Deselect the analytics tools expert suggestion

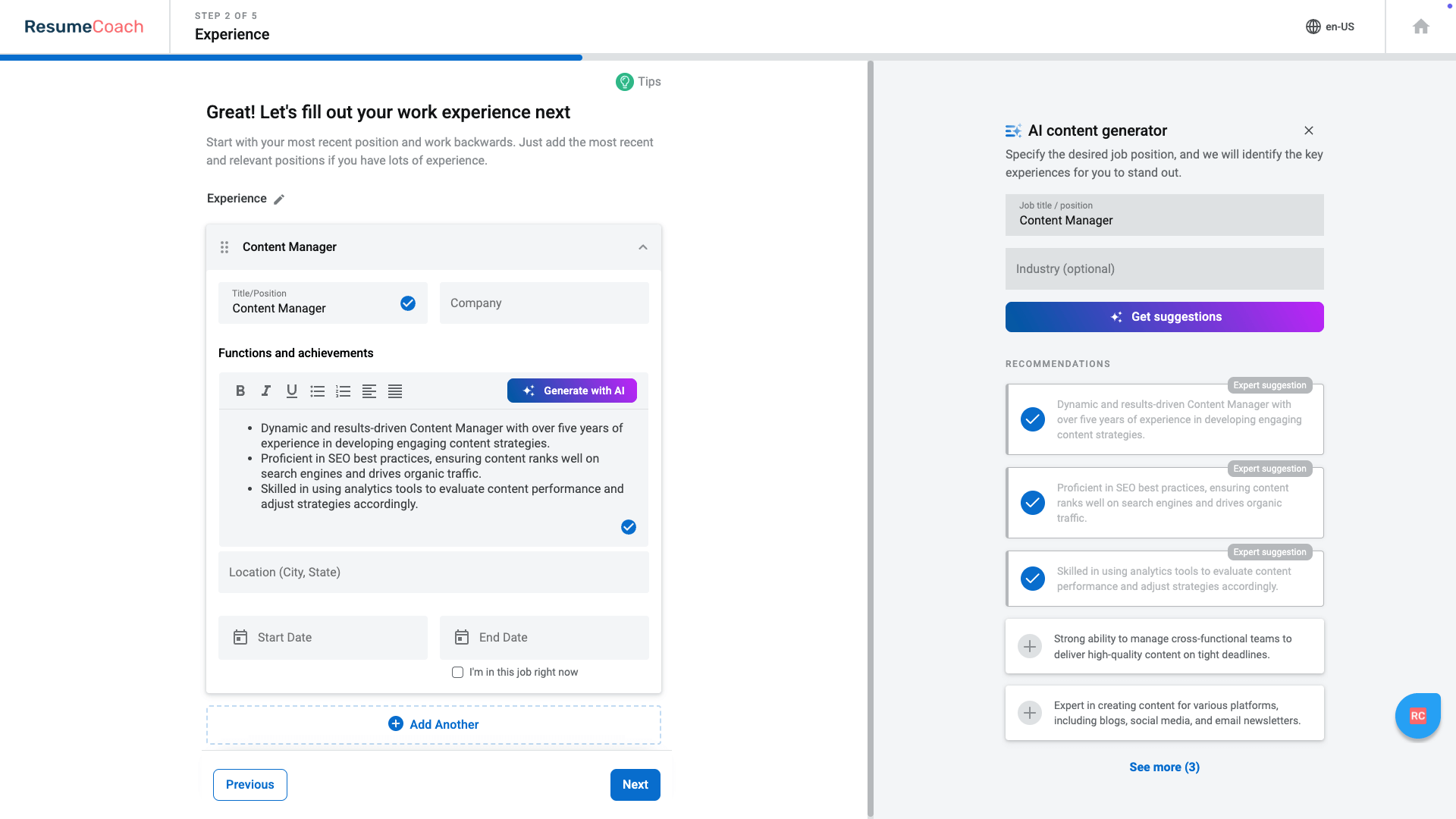(x=1032, y=579)
